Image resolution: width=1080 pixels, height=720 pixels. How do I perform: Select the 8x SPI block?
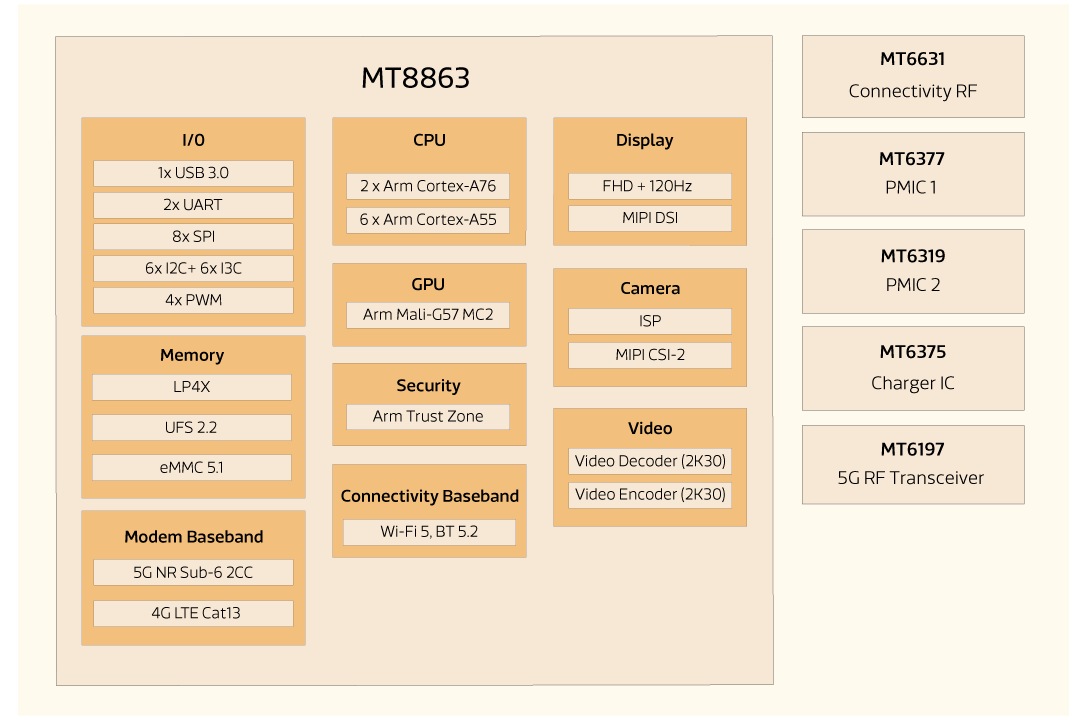point(192,236)
